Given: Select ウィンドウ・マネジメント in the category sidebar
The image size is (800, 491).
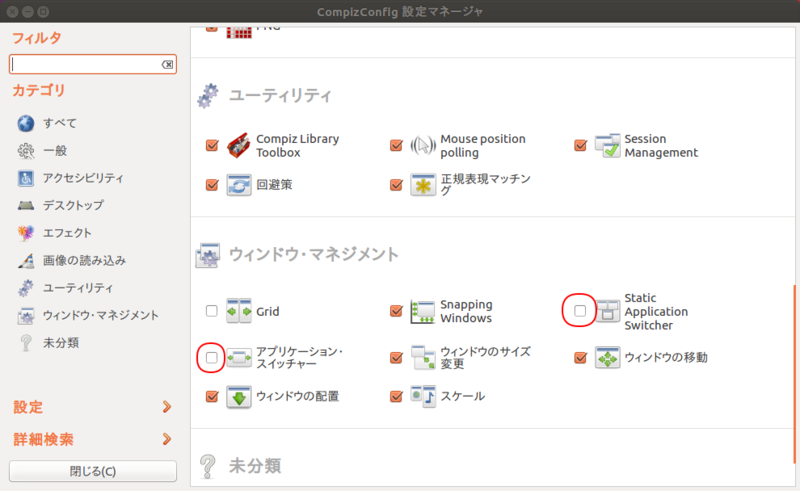Looking at the screenshot, I should (101, 315).
